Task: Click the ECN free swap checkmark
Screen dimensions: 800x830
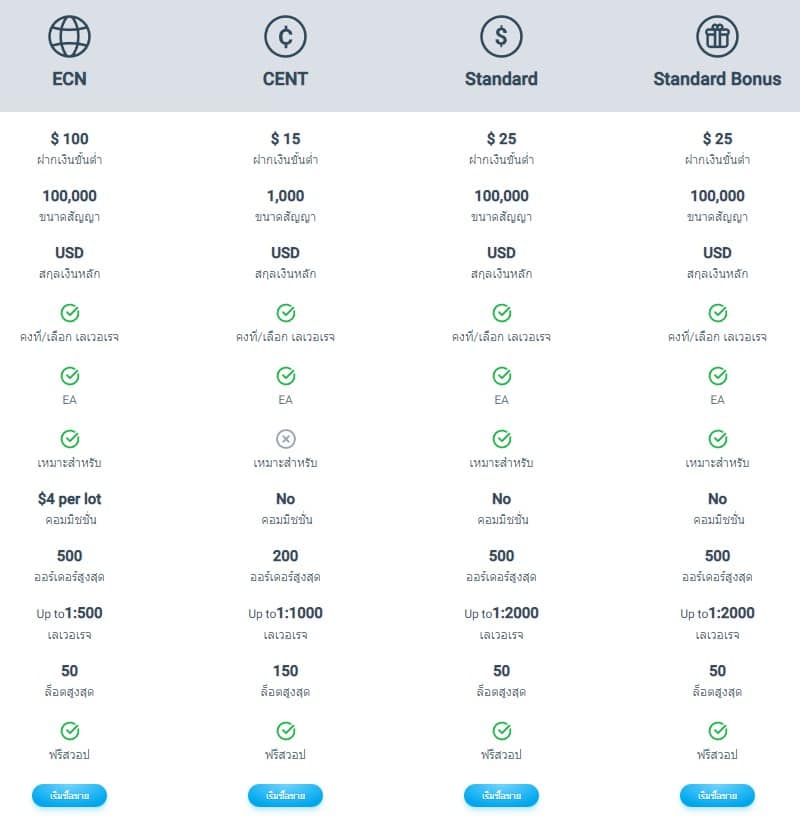Action: pos(70,731)
